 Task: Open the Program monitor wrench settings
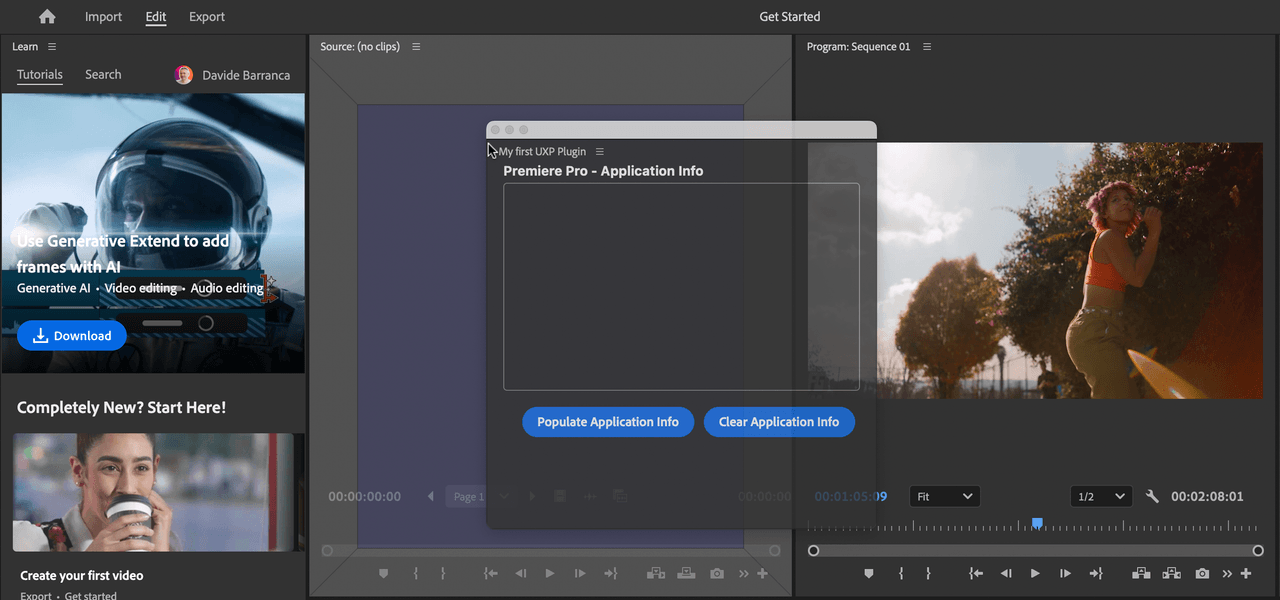point(1152,496)
